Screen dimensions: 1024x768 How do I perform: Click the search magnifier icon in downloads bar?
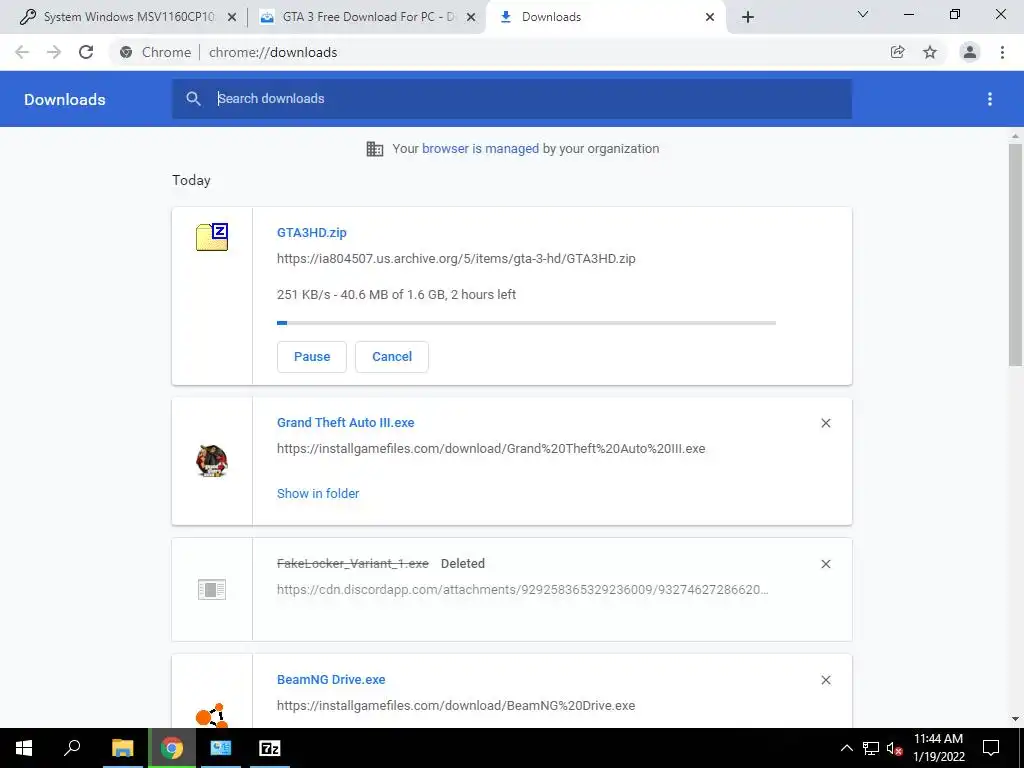pyautogui.click(x=193, y=99)
